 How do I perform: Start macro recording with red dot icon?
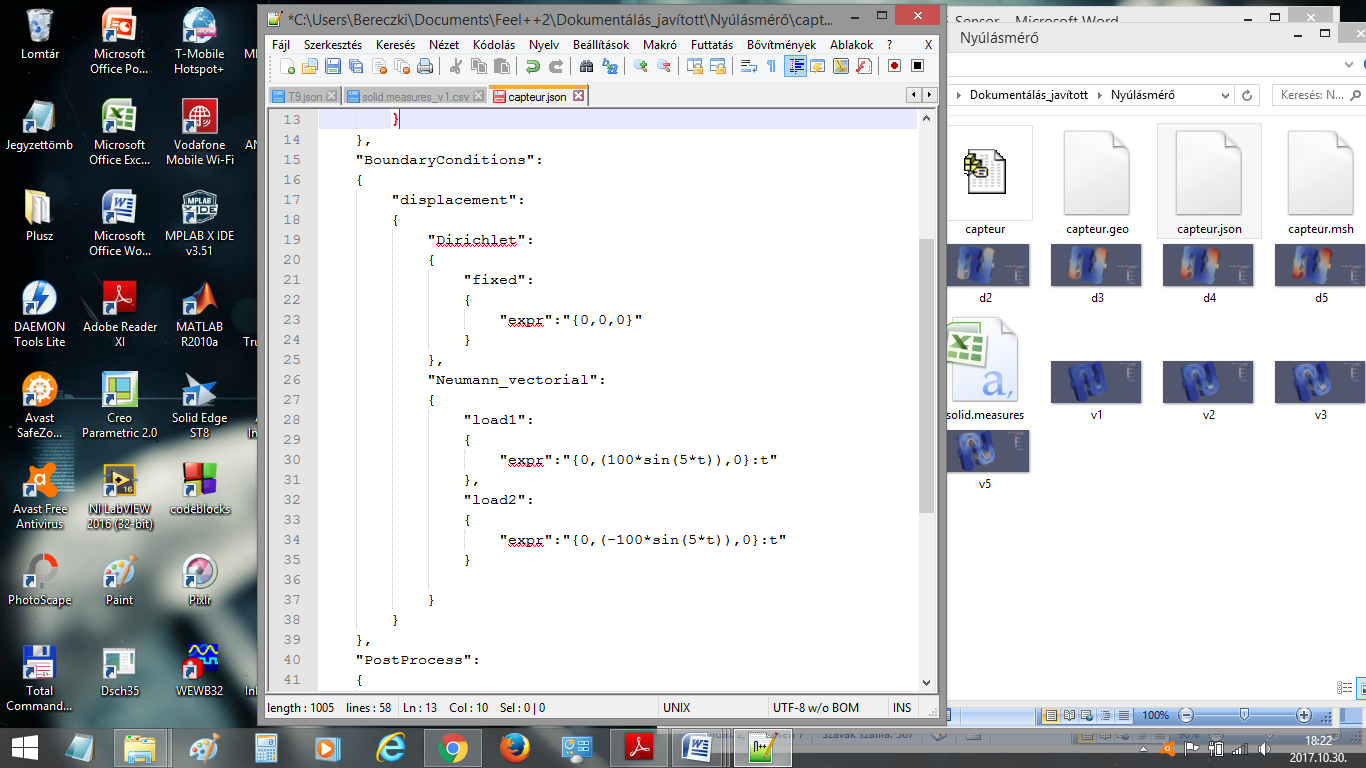point(894,67)
